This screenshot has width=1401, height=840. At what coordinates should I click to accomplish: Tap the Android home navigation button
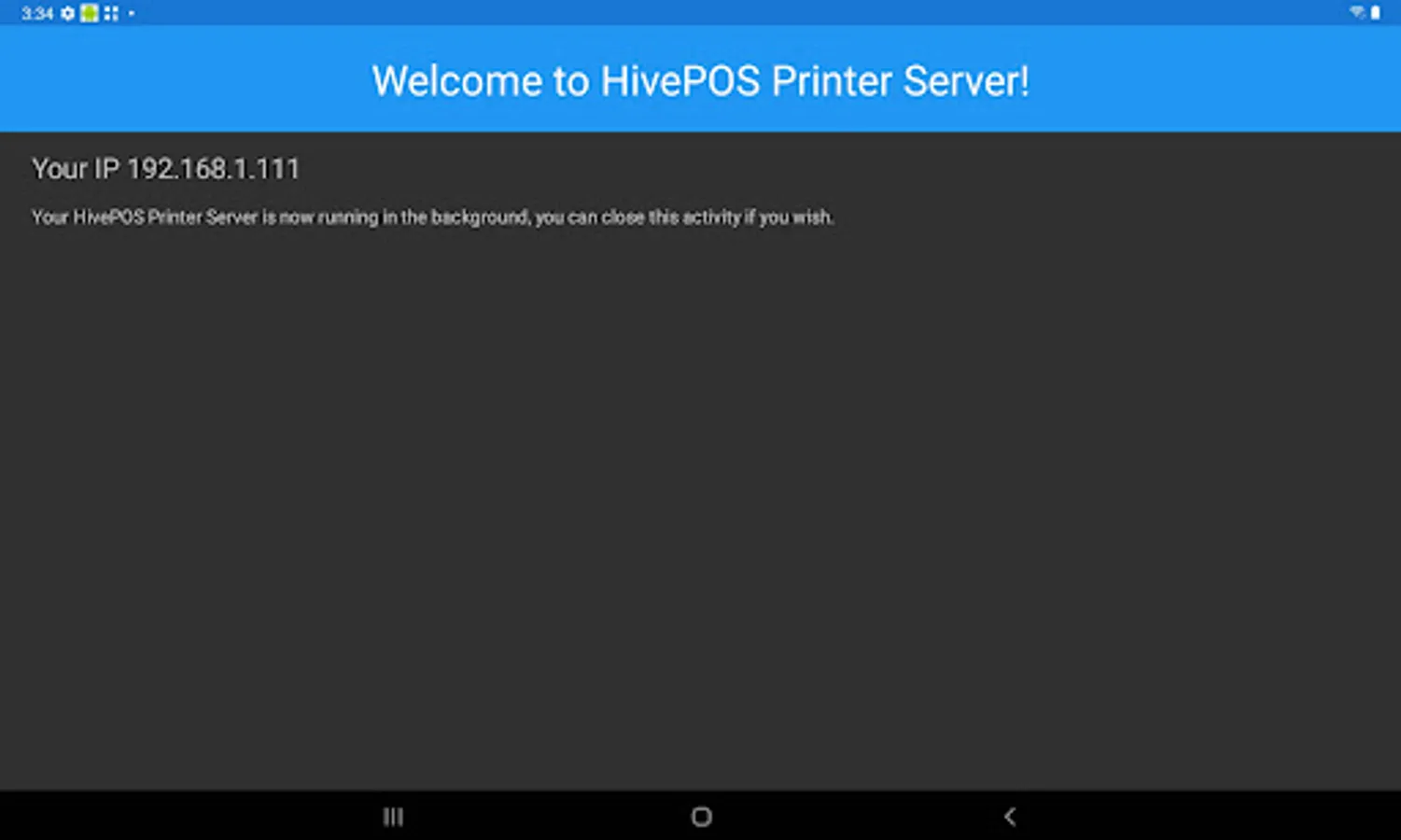coord(701,817)
